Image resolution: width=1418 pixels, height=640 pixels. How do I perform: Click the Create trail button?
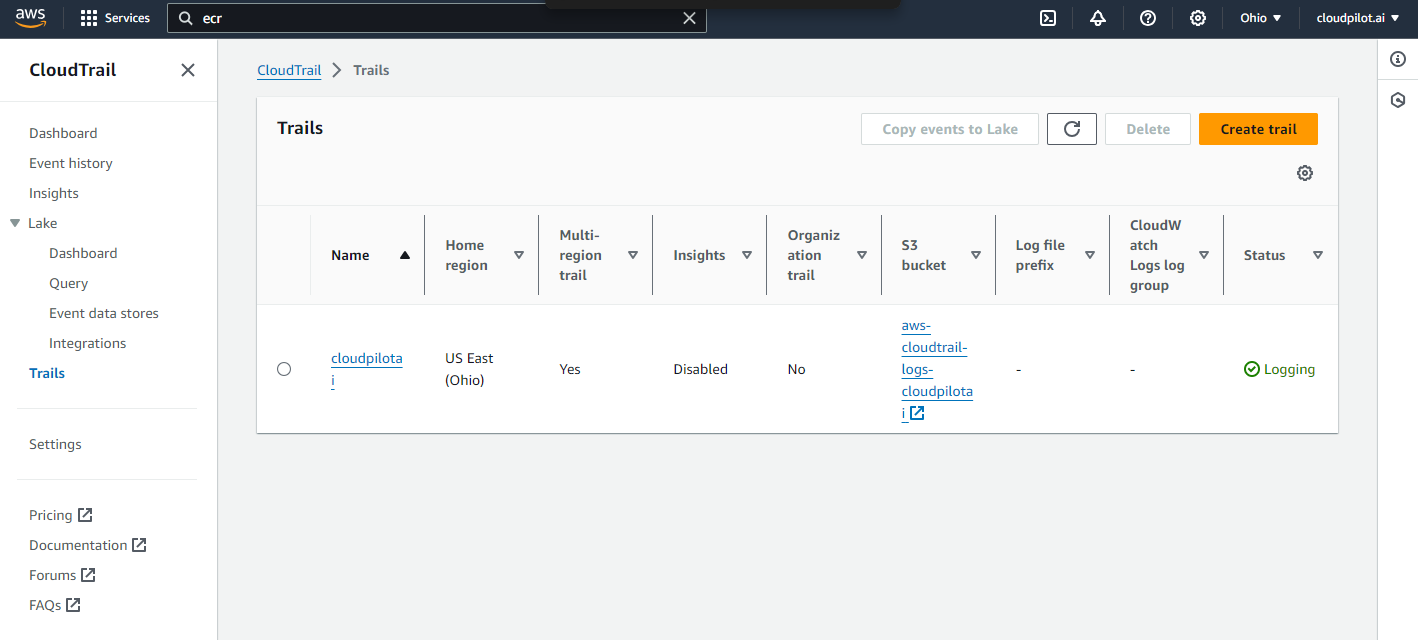(1258, 129)
